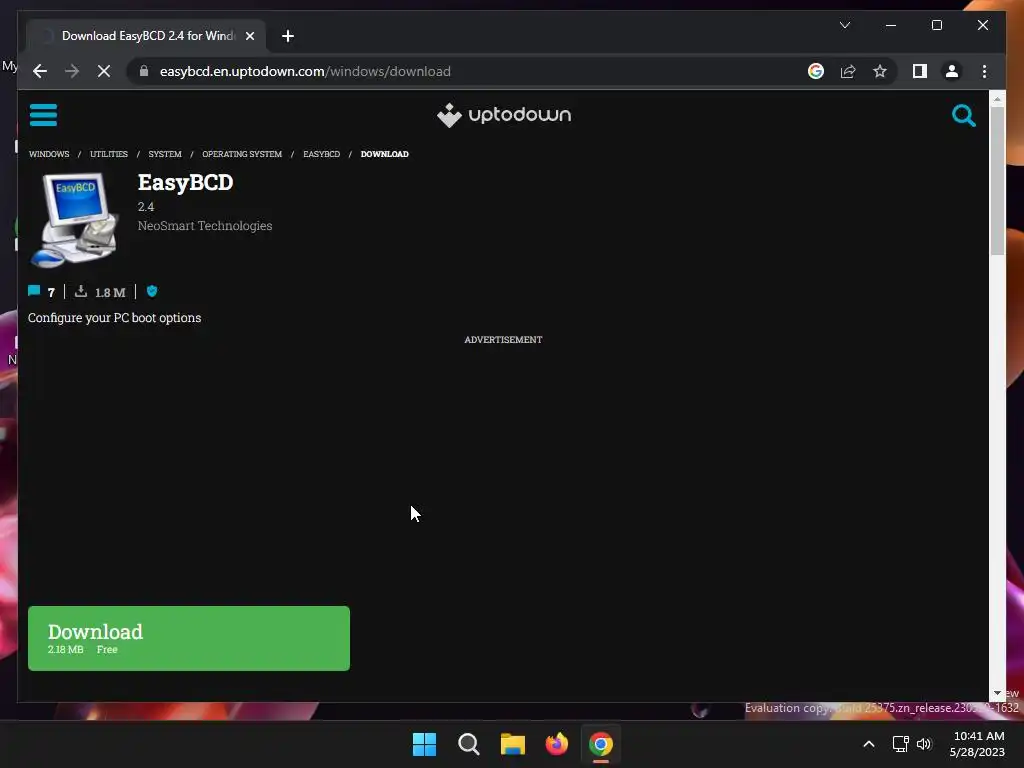Open a new browser tab
Viewport: 1024px width, 768px height.
tap(288, 36)
